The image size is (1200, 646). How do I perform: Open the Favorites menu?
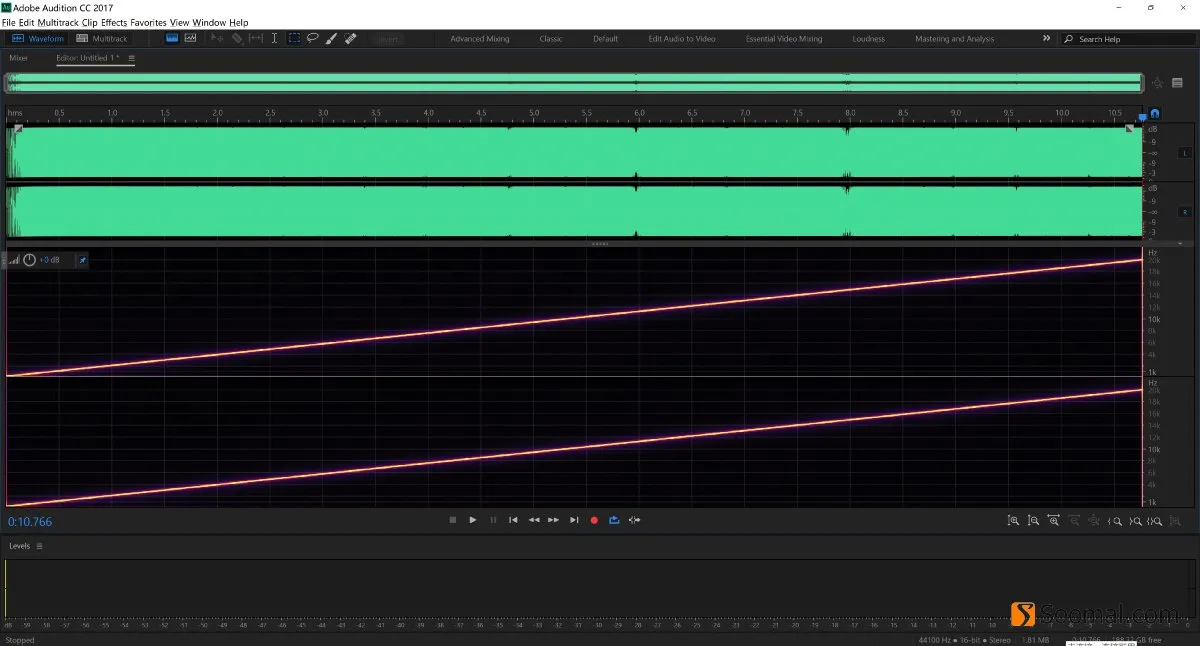[x=148, y=22]
